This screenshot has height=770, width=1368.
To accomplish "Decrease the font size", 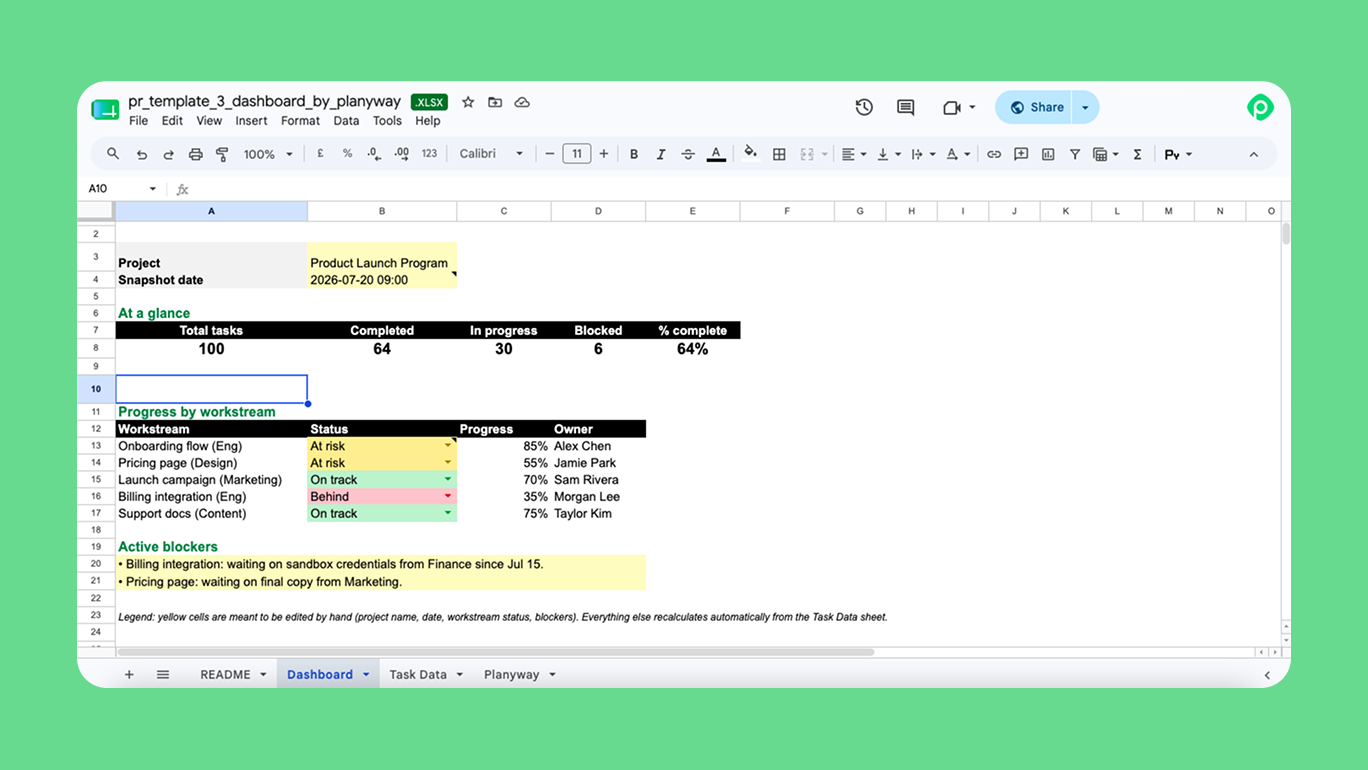I will pyautogui.click(x=549, y=154).
